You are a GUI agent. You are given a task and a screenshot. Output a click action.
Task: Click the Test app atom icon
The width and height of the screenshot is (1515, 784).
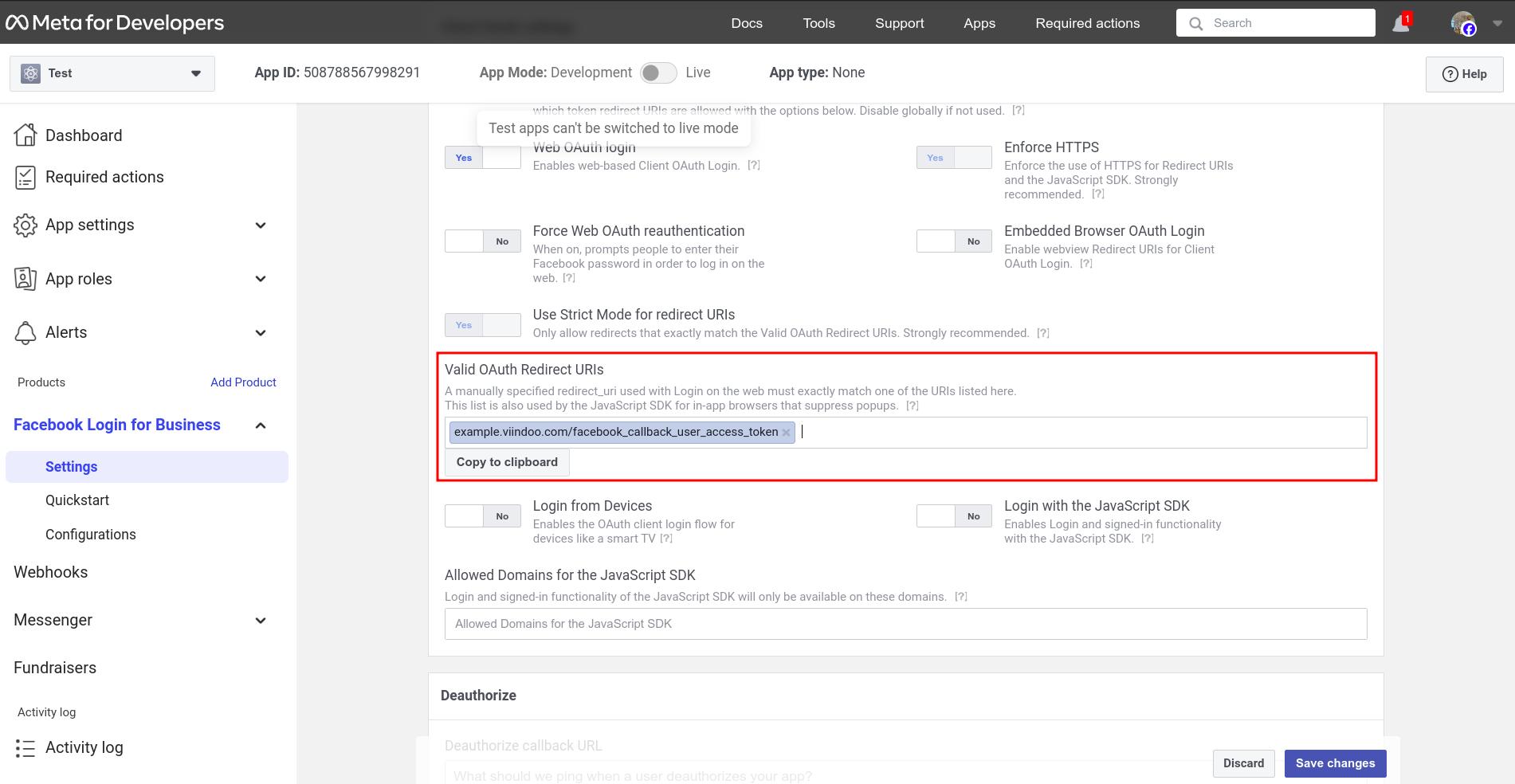(30, 73)
